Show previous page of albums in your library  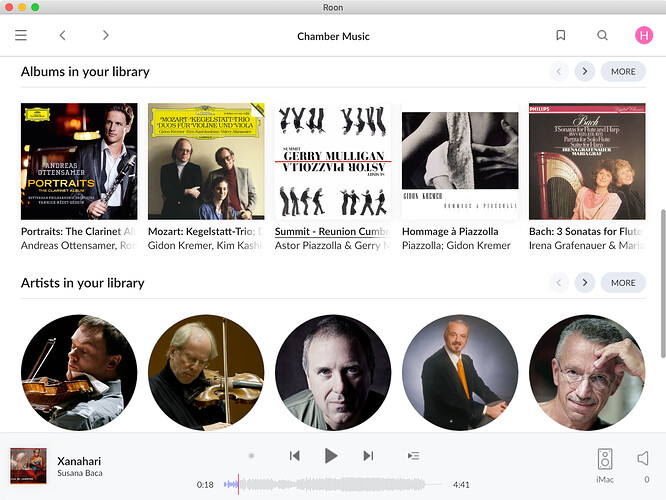(x=559, y=71)
